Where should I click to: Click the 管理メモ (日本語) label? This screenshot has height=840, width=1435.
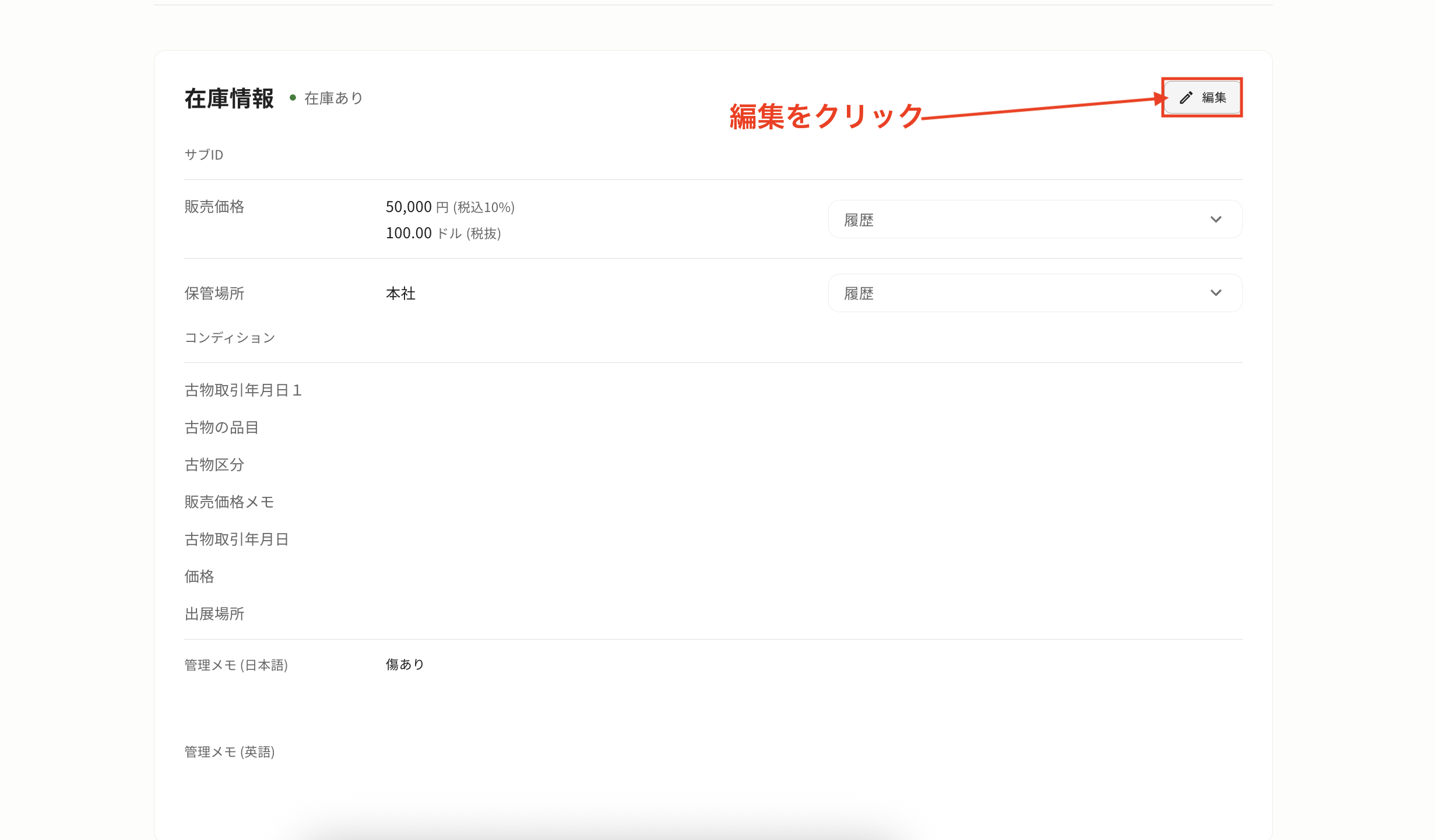235,665
